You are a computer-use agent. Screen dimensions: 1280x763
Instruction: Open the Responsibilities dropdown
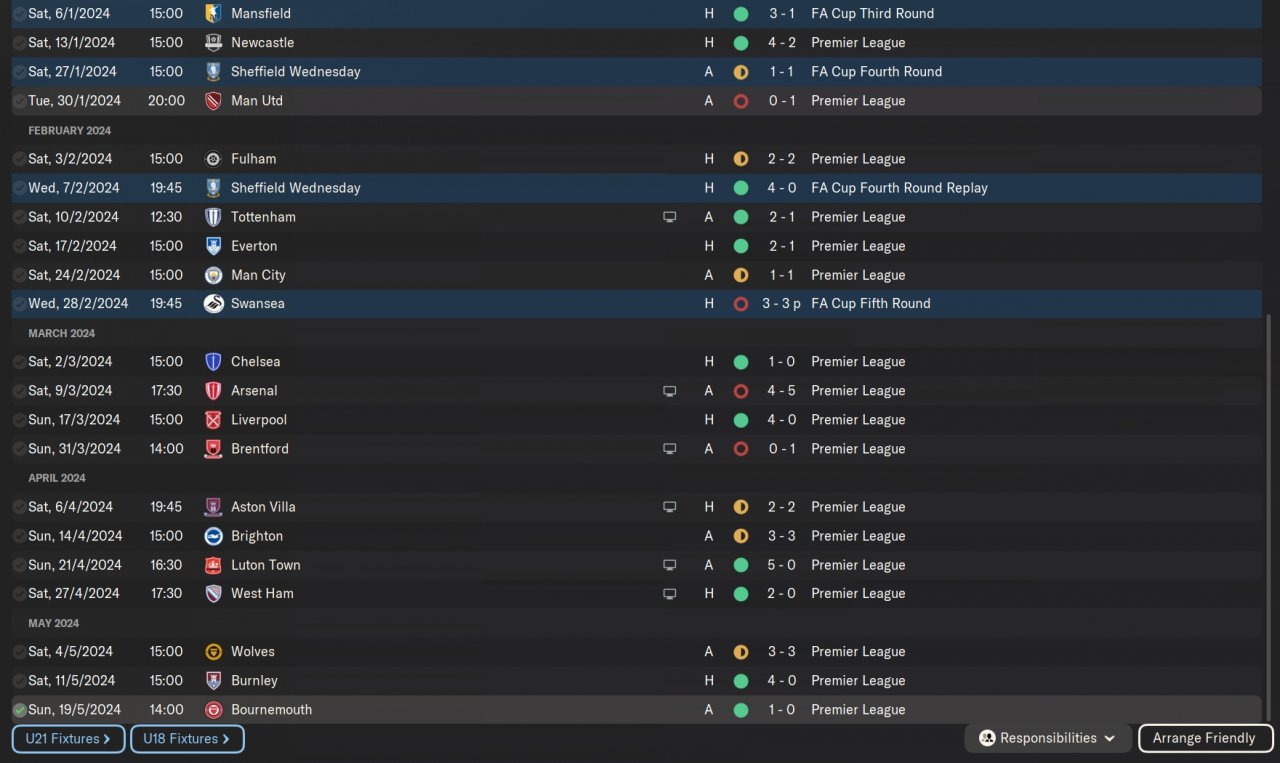[1048, 738]
